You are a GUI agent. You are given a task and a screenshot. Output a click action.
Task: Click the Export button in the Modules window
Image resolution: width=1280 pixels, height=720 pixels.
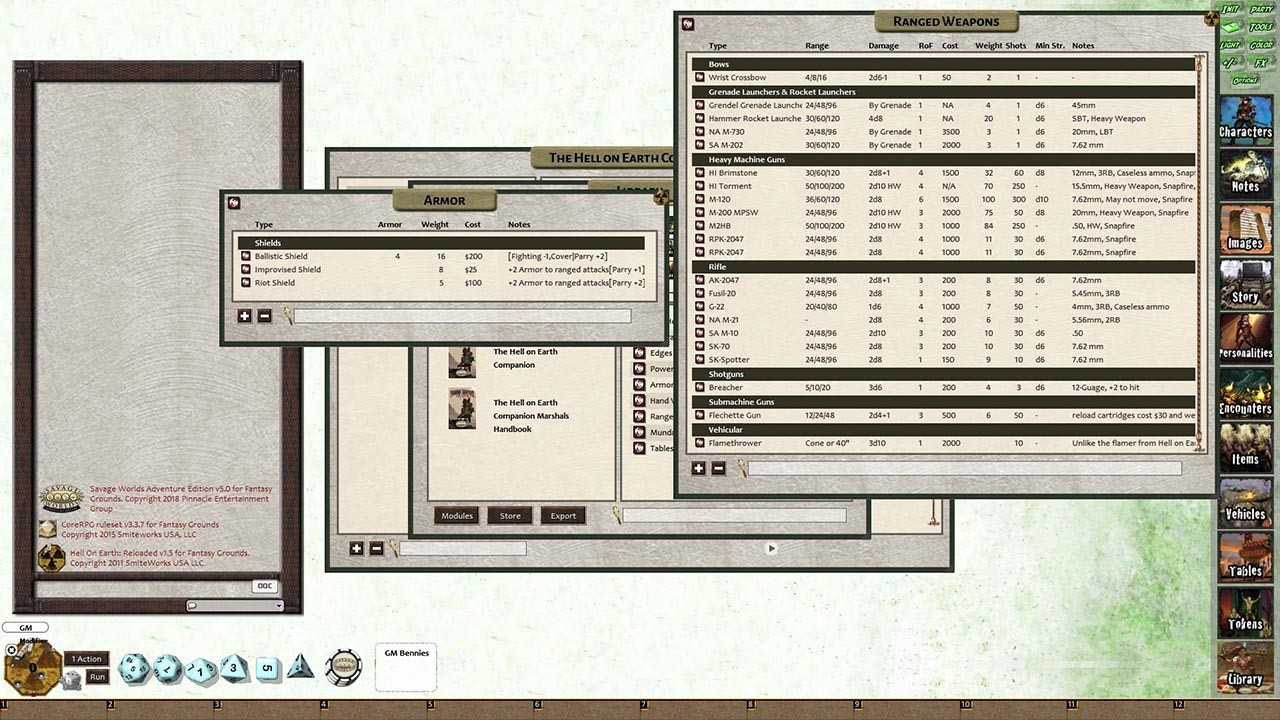pyautogui.click(x=562, y=516)
